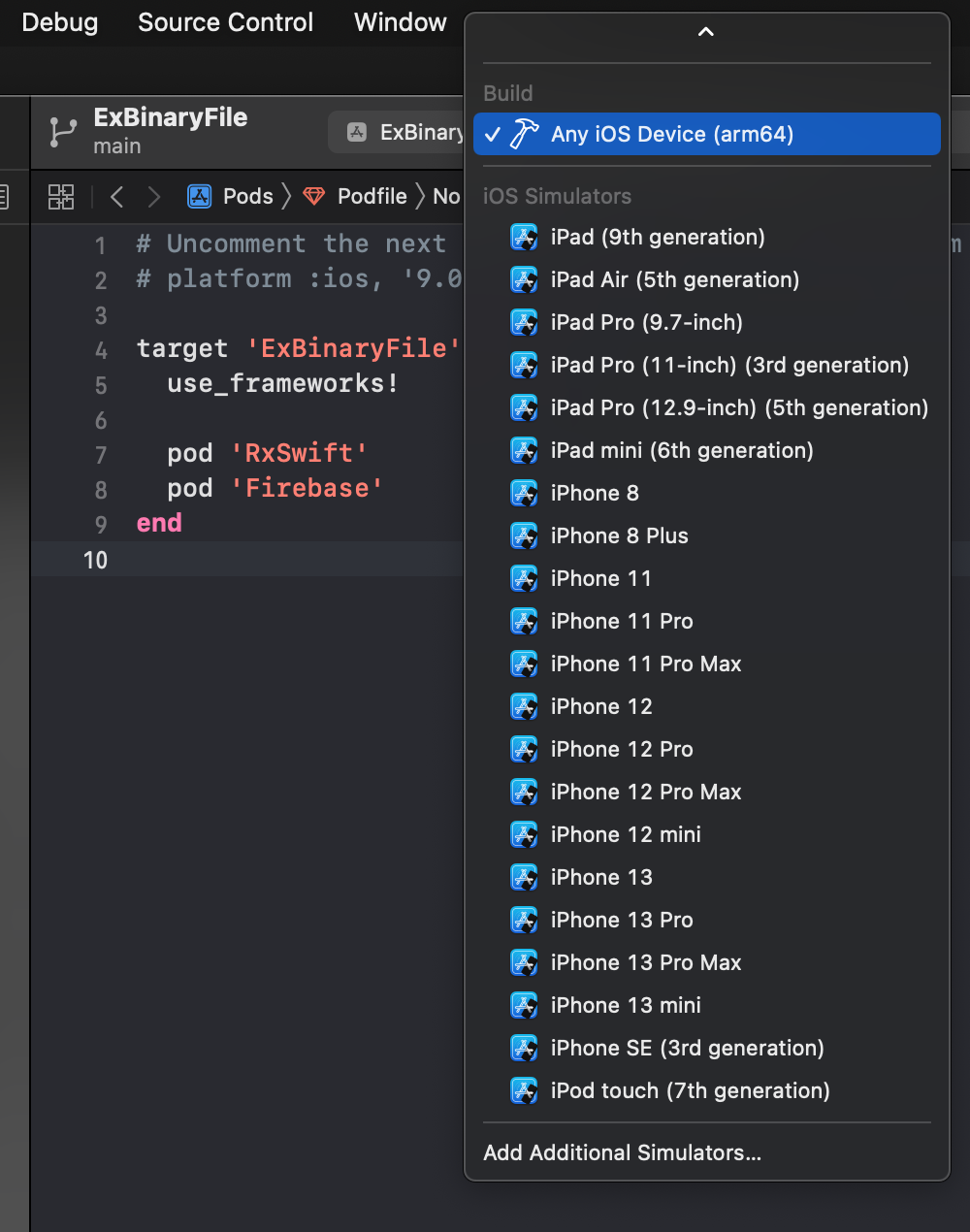Select the iPhone 13 Pro Max simulator

tap(707, 962)
